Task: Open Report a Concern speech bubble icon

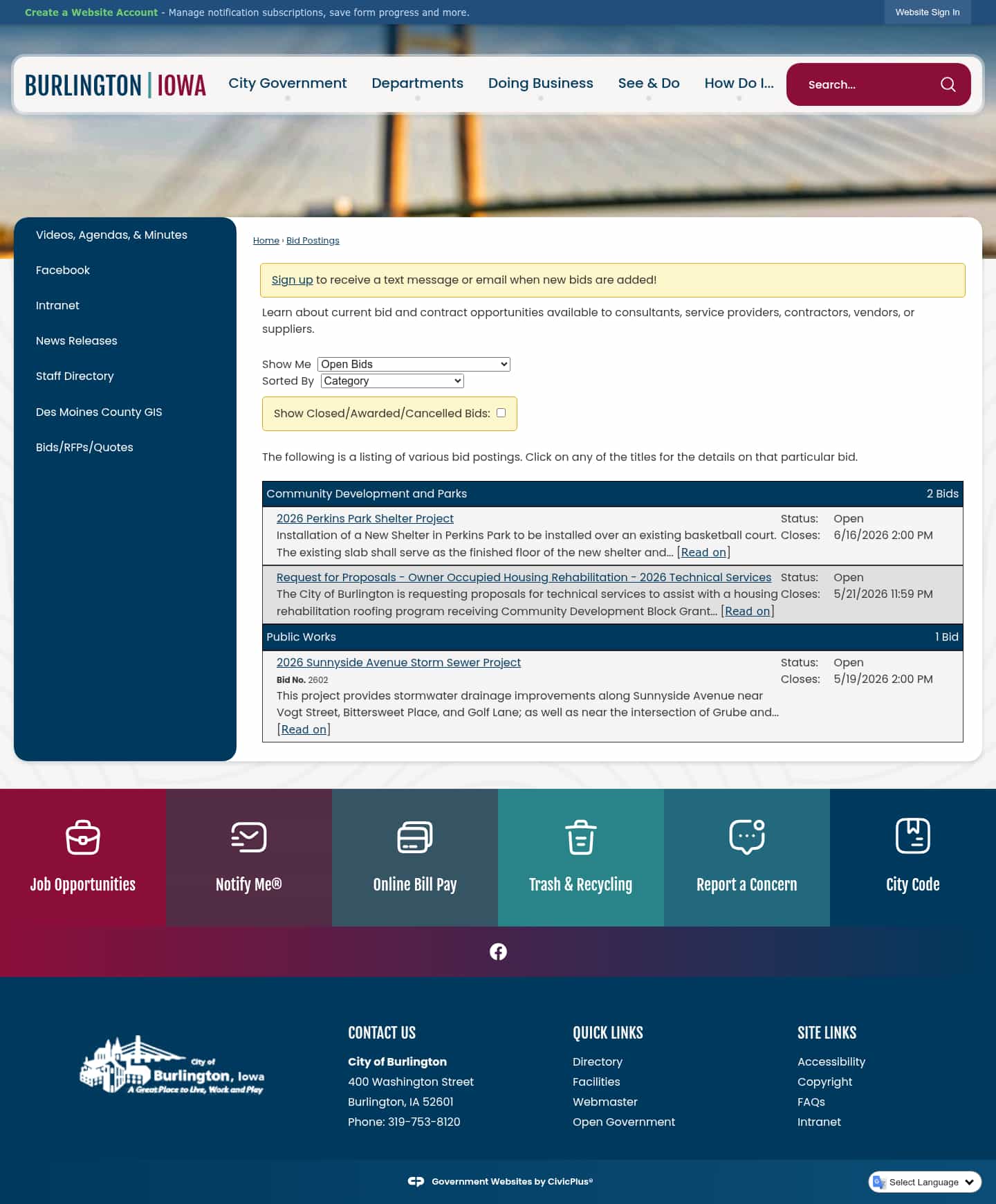Action: [747, 837]
